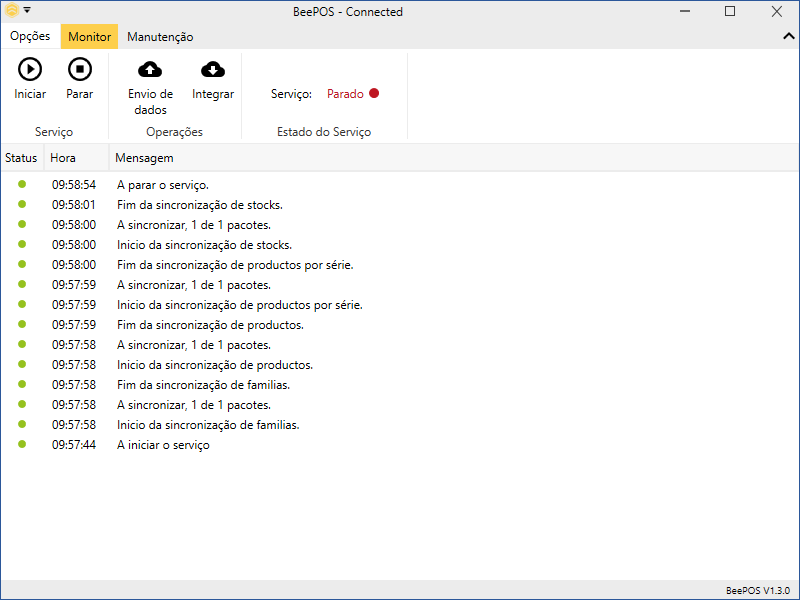Viewport: 800px width, 600px height.
Task: Click the red Parado status indicator
Action: [x=374, y=94]
